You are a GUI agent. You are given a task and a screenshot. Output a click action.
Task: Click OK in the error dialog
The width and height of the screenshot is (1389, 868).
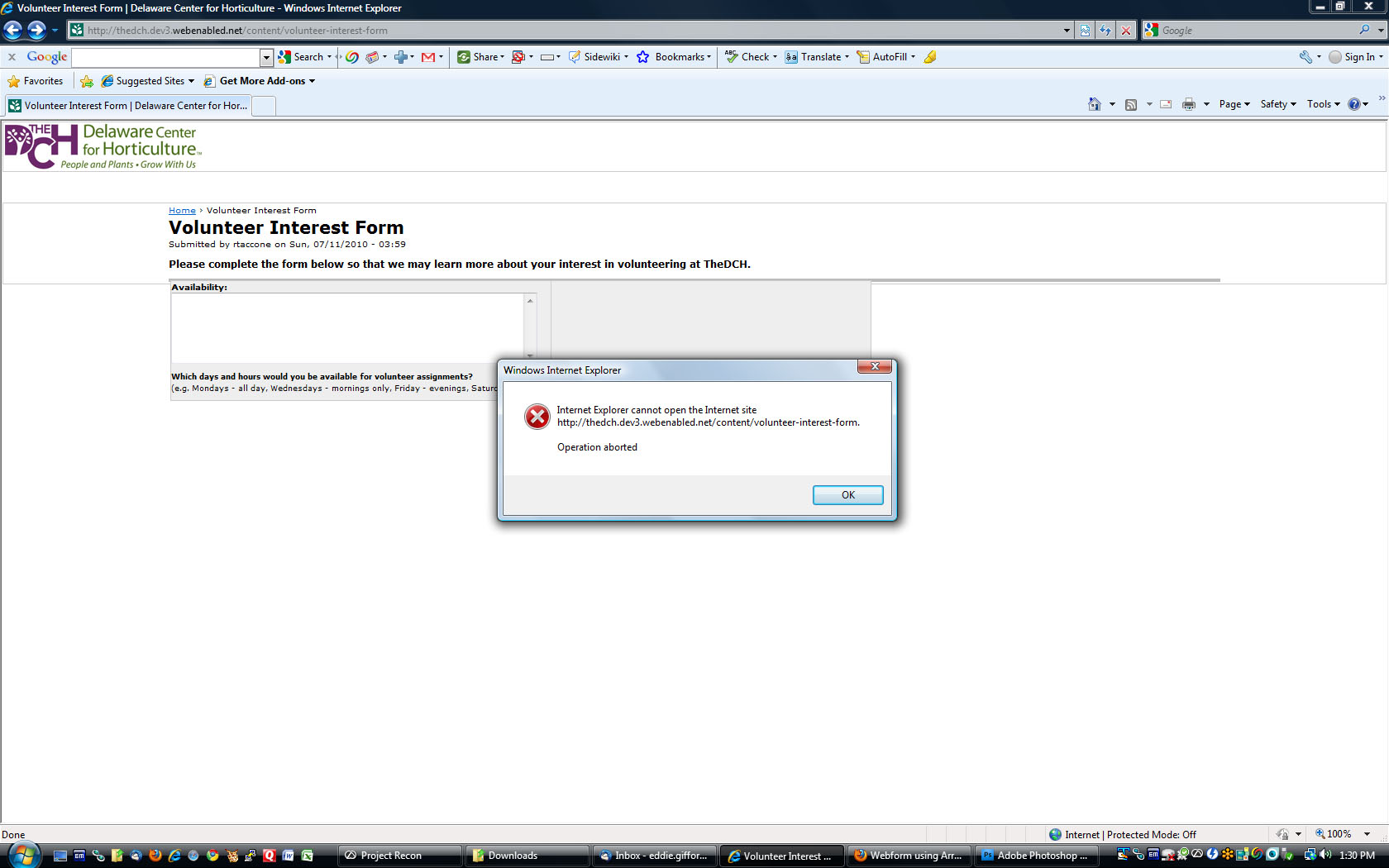847,494
